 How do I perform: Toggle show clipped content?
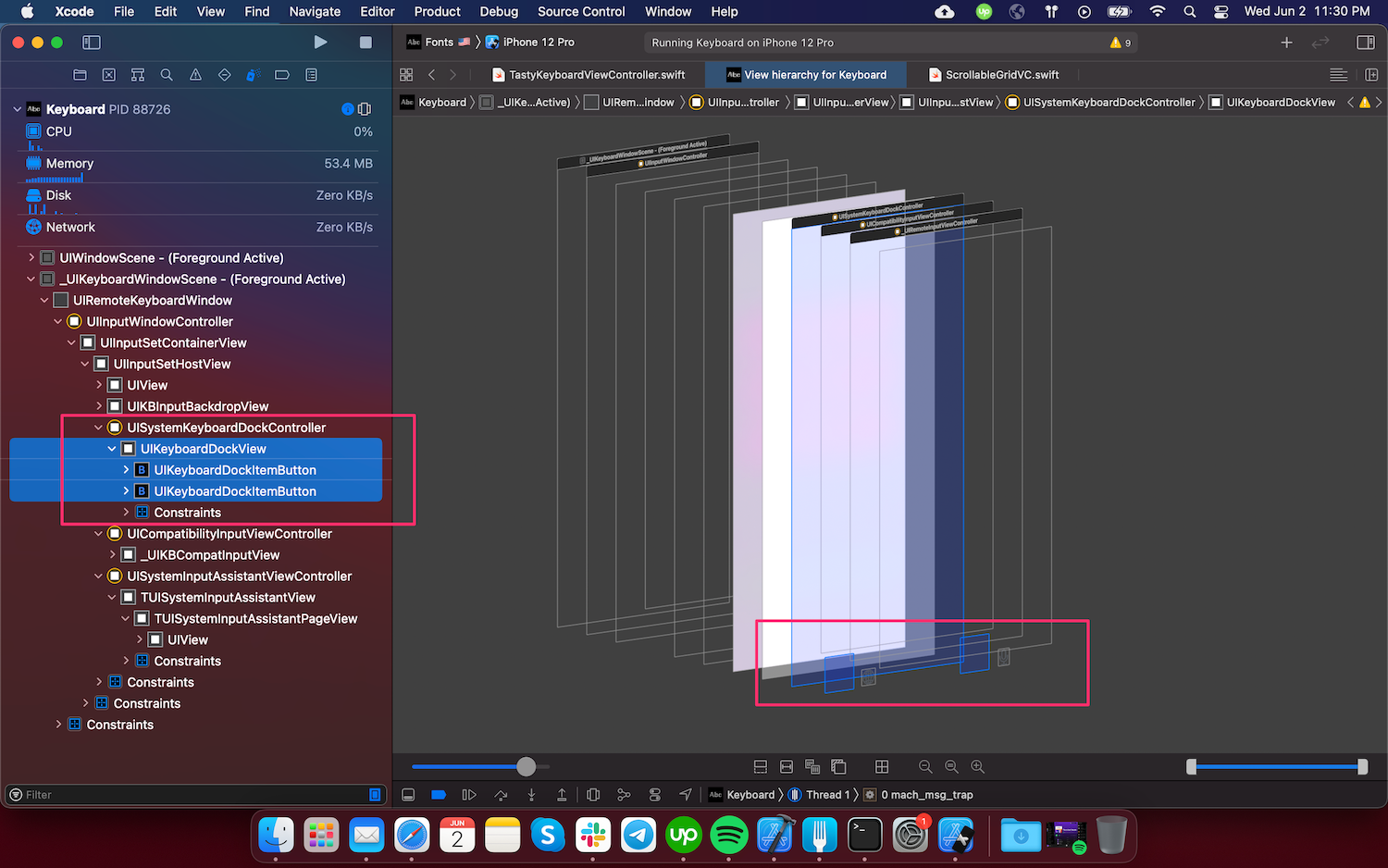coord(760,767)
